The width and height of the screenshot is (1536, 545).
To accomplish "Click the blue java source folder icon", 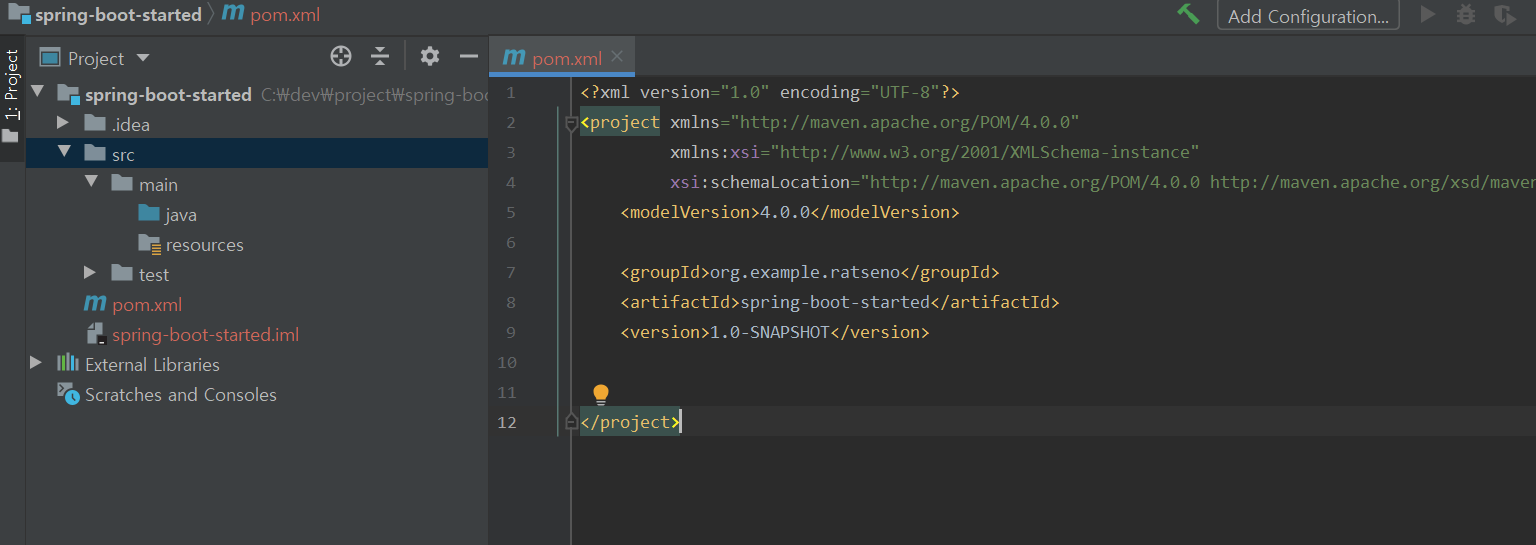I will point(149,213).
